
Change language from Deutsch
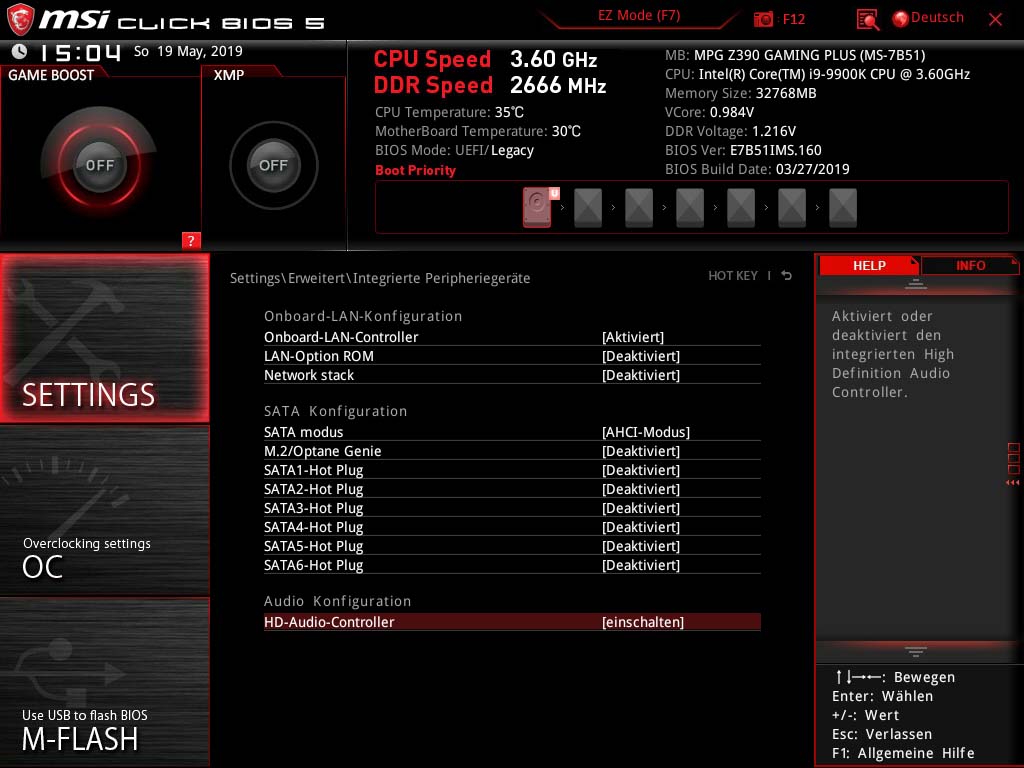tap(936, 18)
